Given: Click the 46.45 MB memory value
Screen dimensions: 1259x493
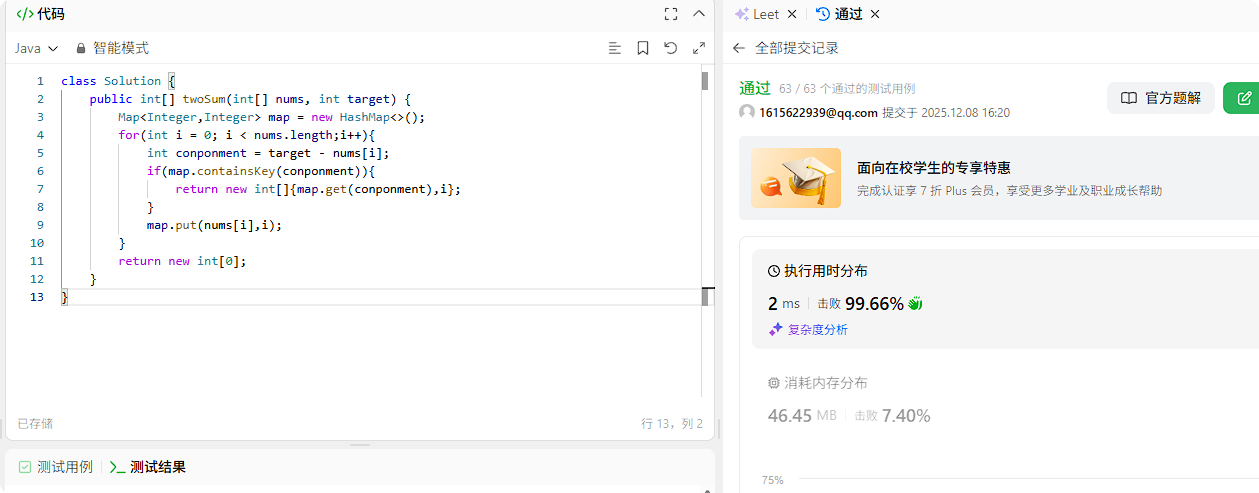Looking at the screenshot, I should 802,415.
